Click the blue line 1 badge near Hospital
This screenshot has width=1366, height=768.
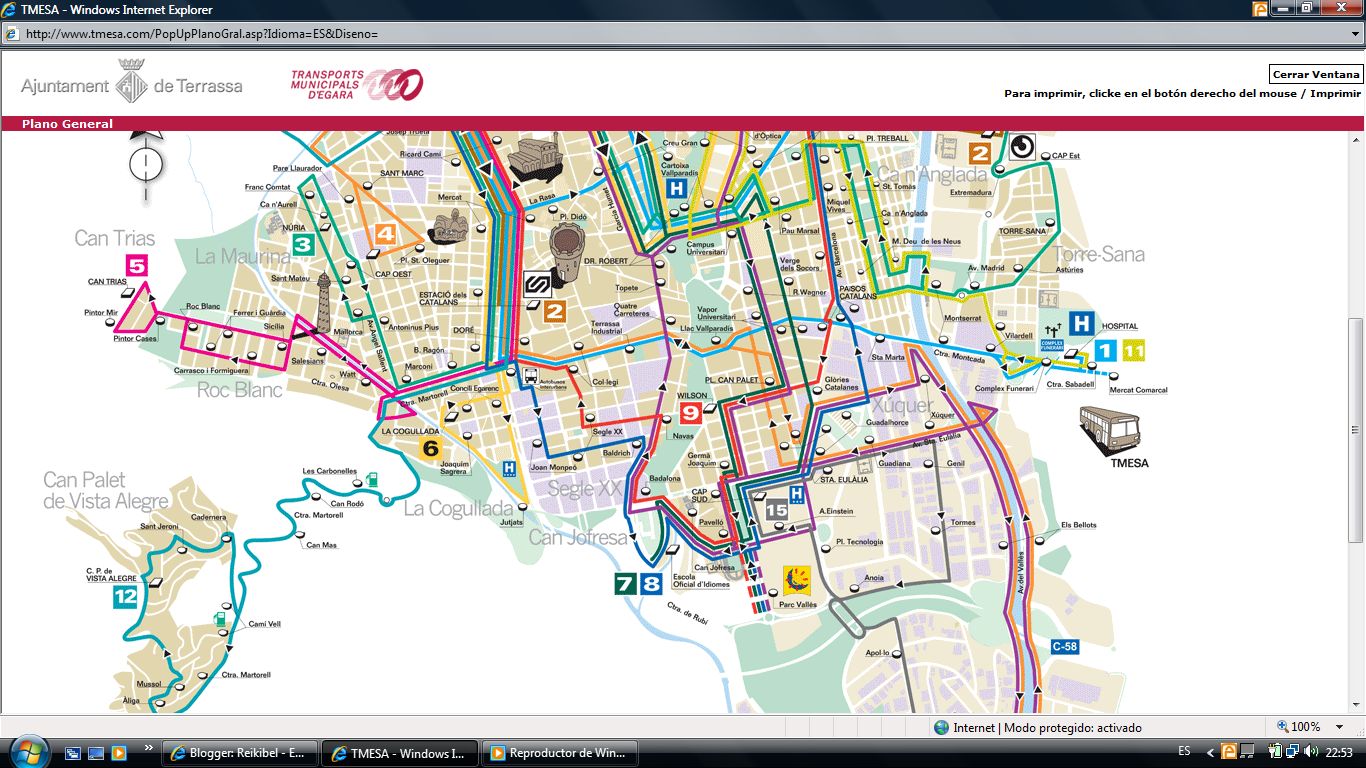tap(1105, 350)
